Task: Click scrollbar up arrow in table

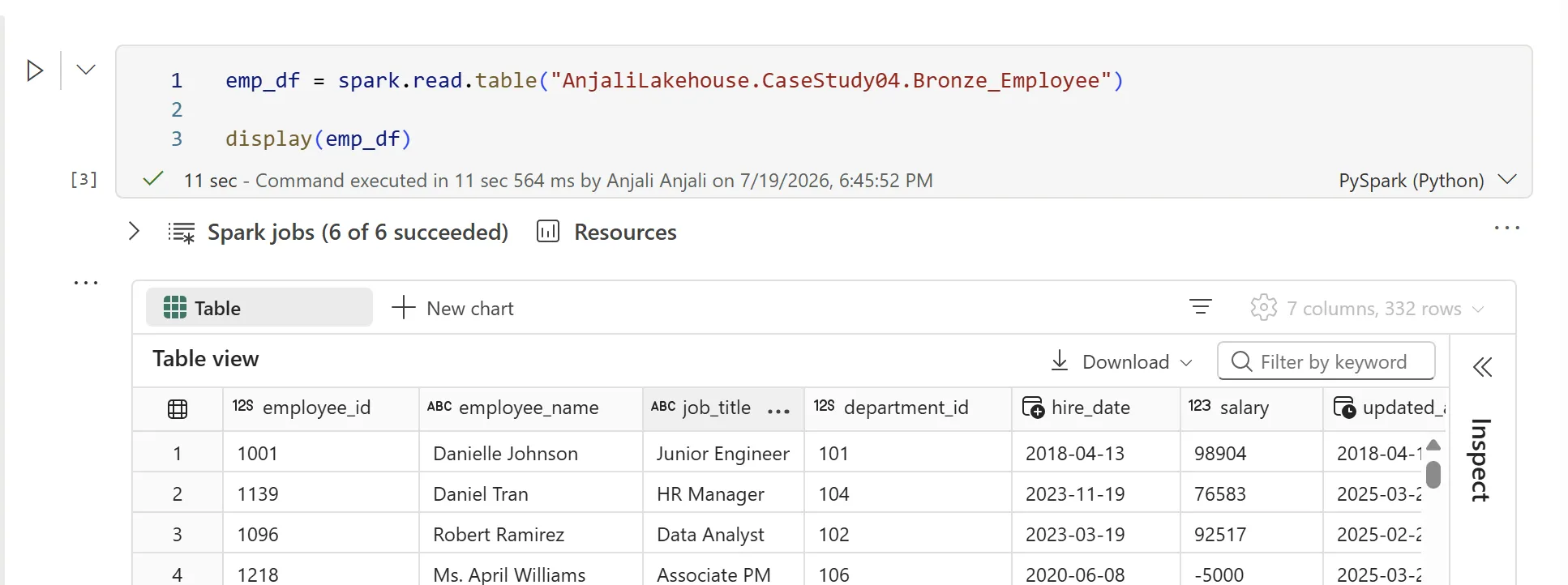Action: pyautogui.click(x=1433, y=445)
